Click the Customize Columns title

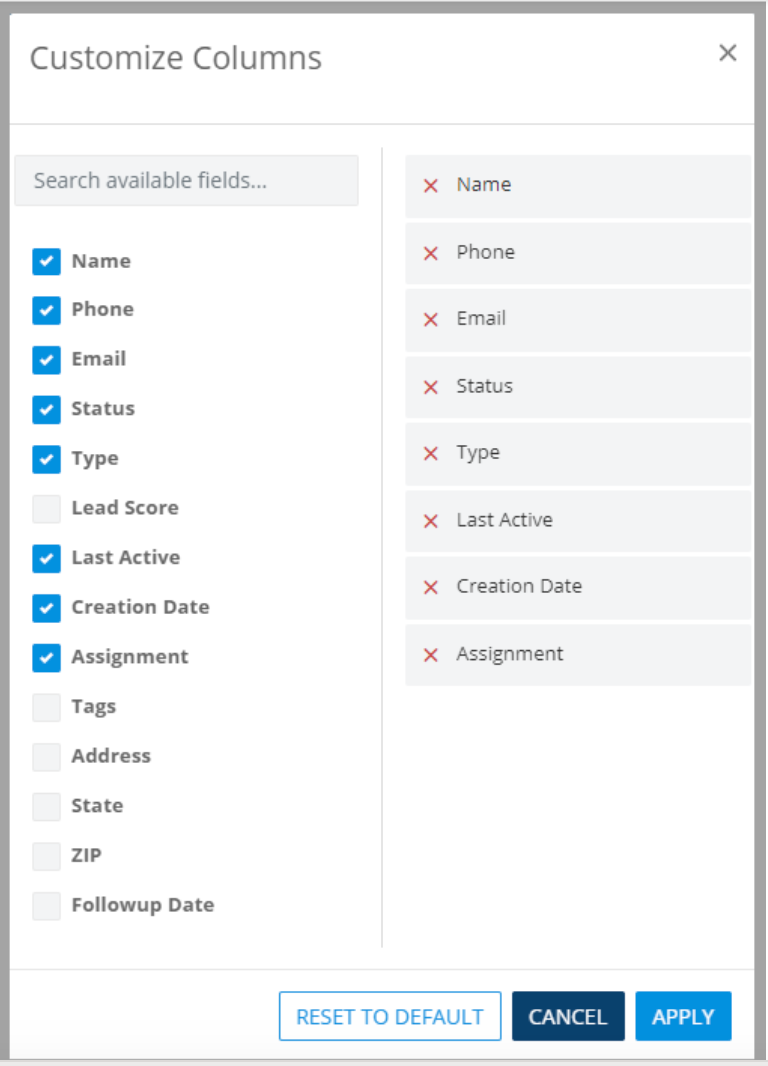(176, 58)
